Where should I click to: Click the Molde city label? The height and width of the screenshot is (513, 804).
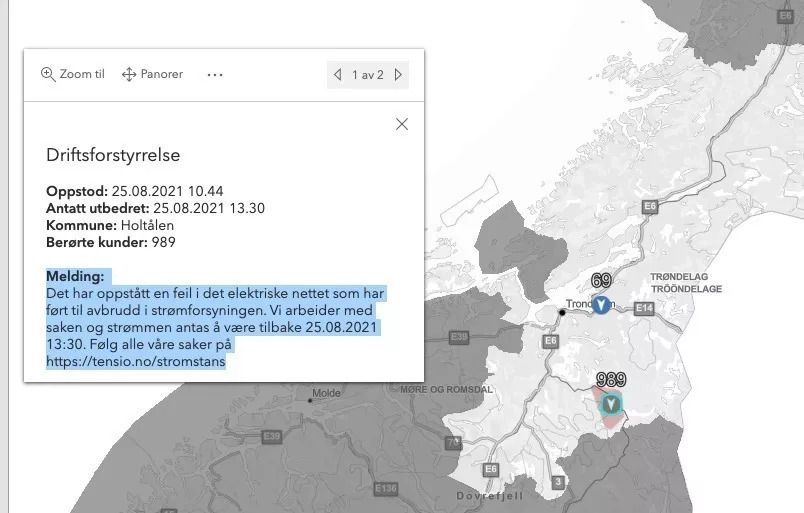327,393
